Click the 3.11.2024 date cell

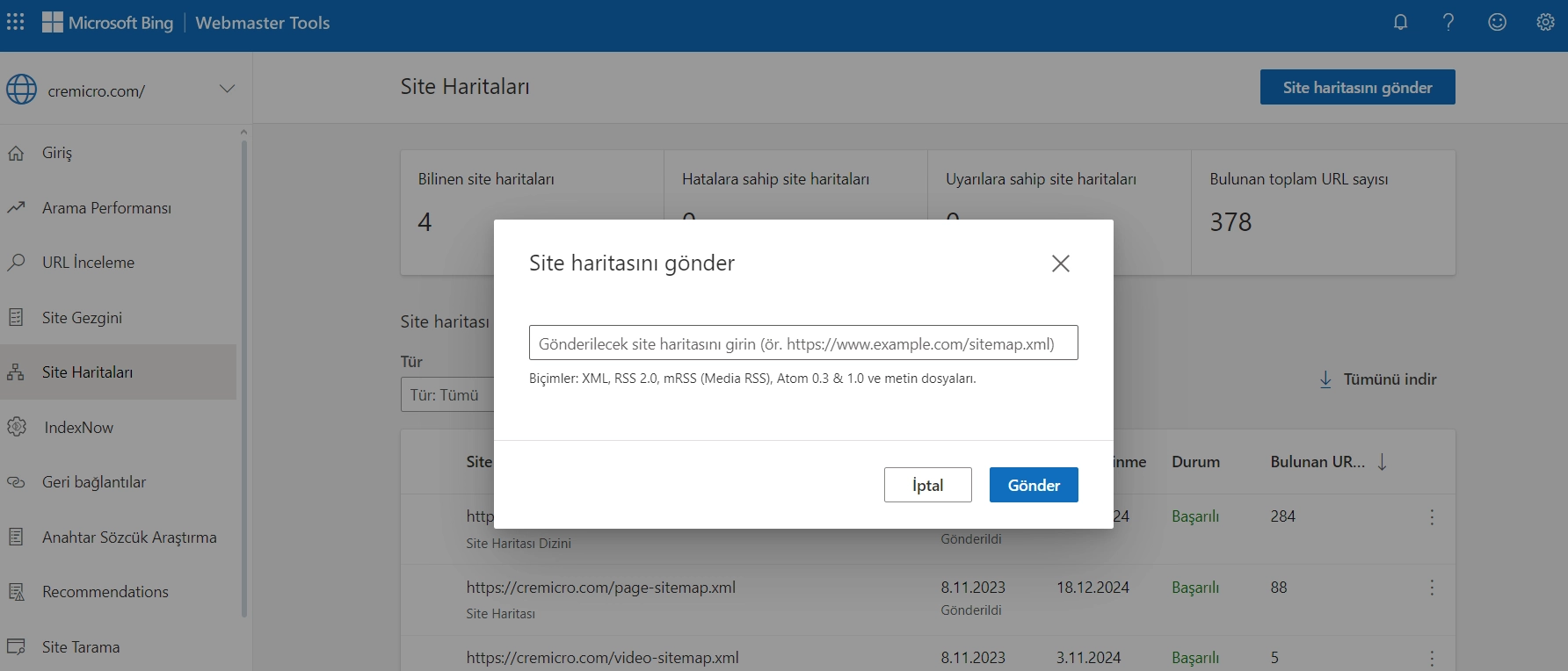[x=1088, y=658]
